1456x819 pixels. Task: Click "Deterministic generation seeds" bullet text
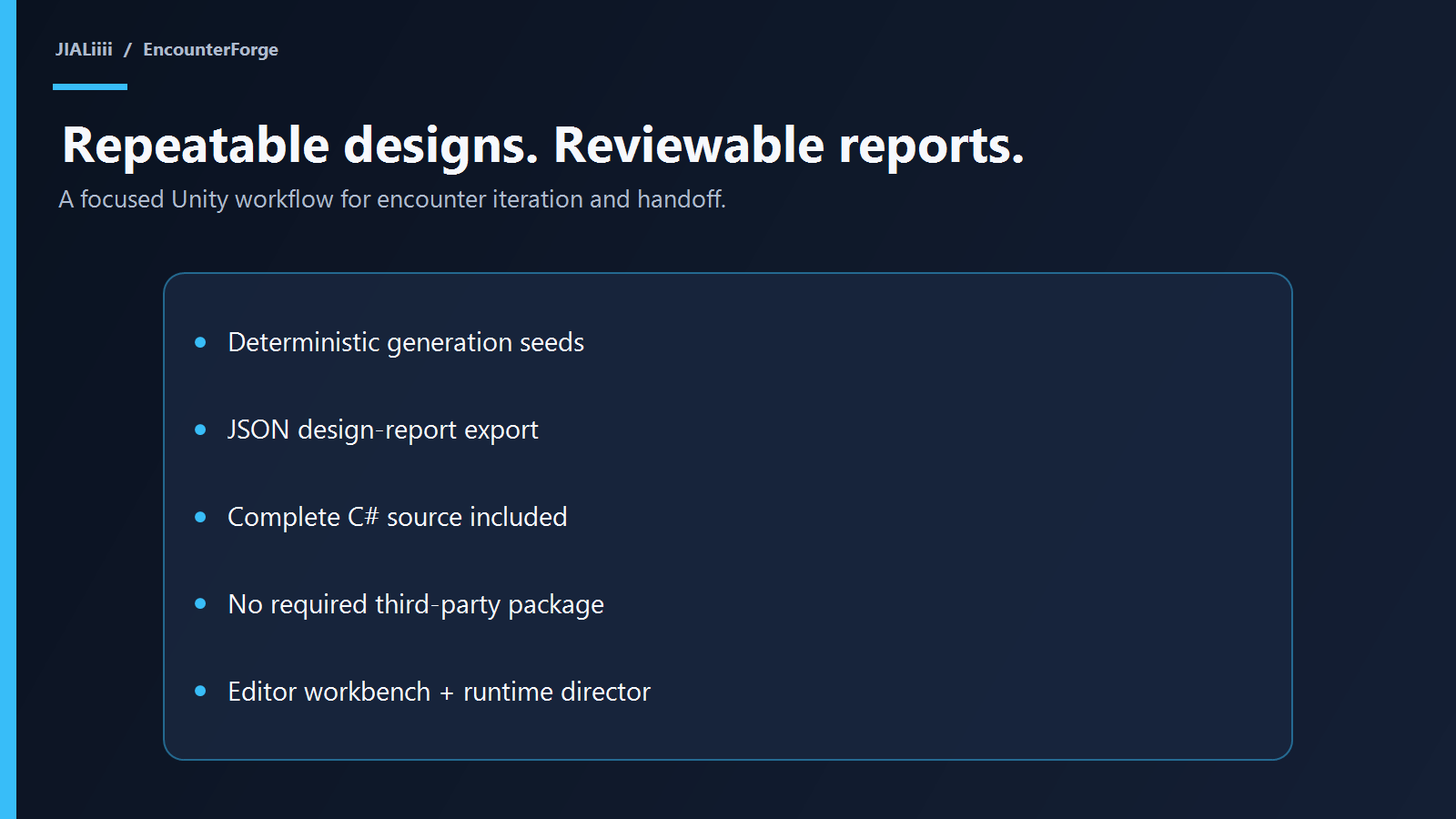click(x=406, y=342)
